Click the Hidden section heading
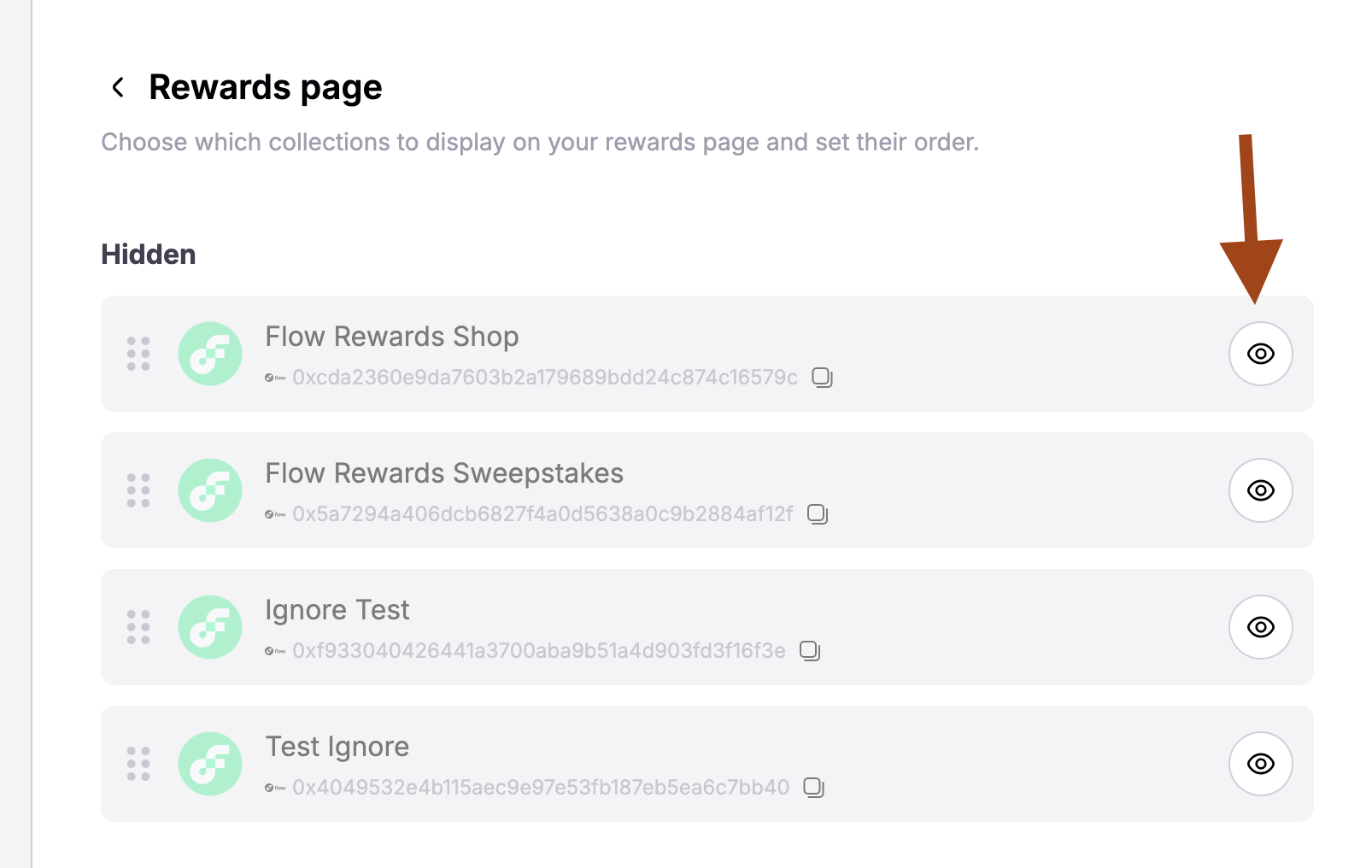 coord(149,255)
